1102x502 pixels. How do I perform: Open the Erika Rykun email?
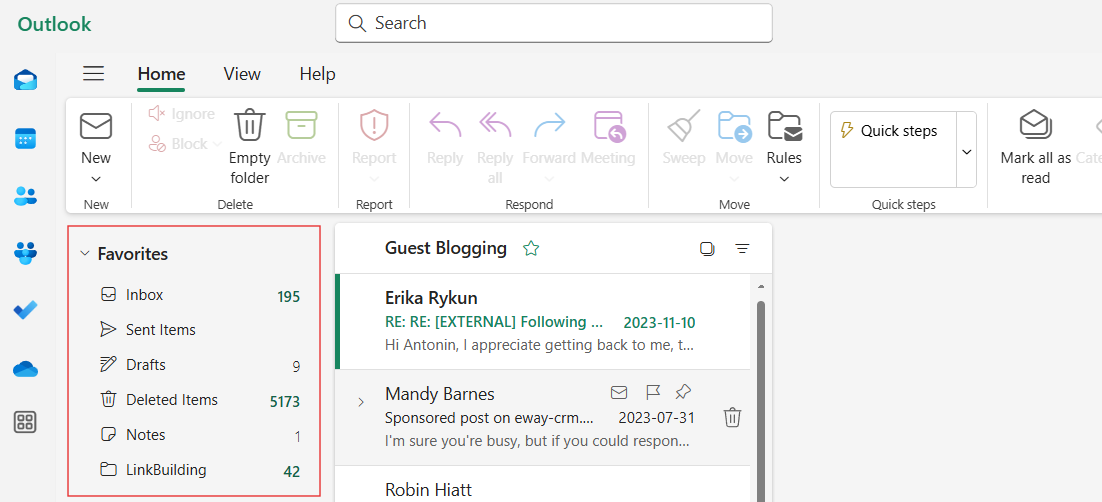click(x=543, y=322)
